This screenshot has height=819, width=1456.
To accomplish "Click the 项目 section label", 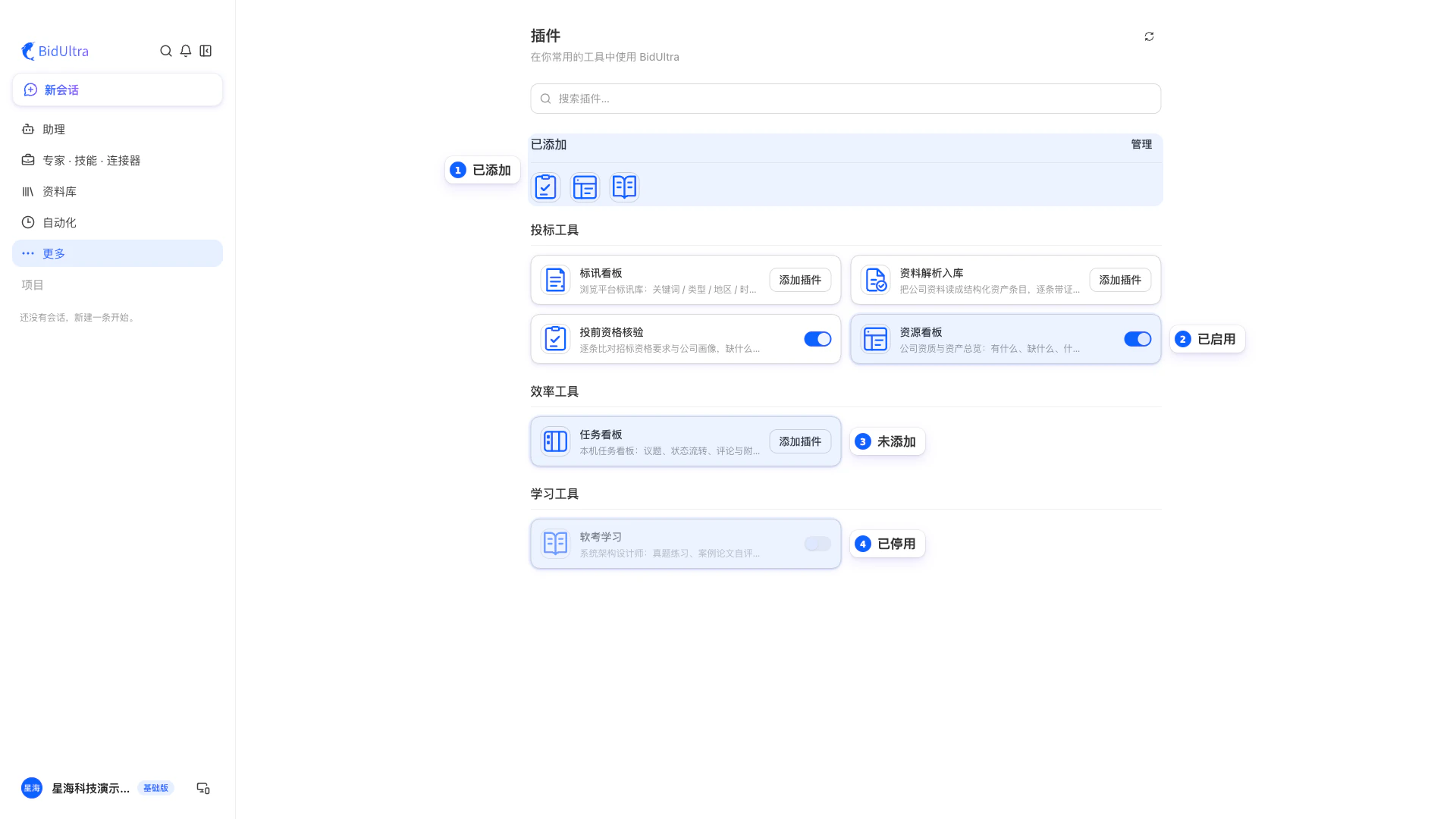I will (33, 284).
